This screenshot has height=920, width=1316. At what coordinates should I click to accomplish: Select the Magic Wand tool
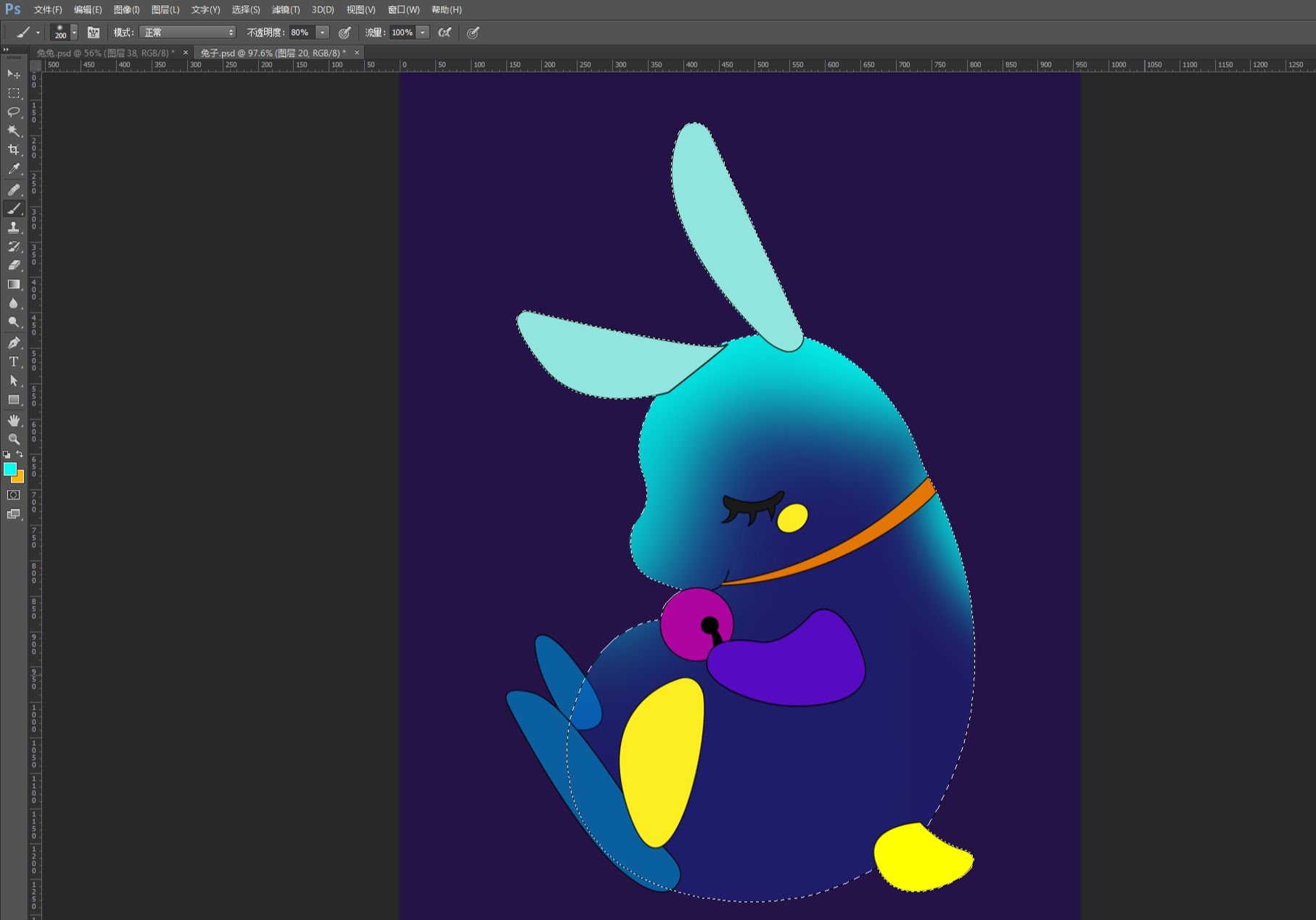pyautogui.click(x=14, y=131)
